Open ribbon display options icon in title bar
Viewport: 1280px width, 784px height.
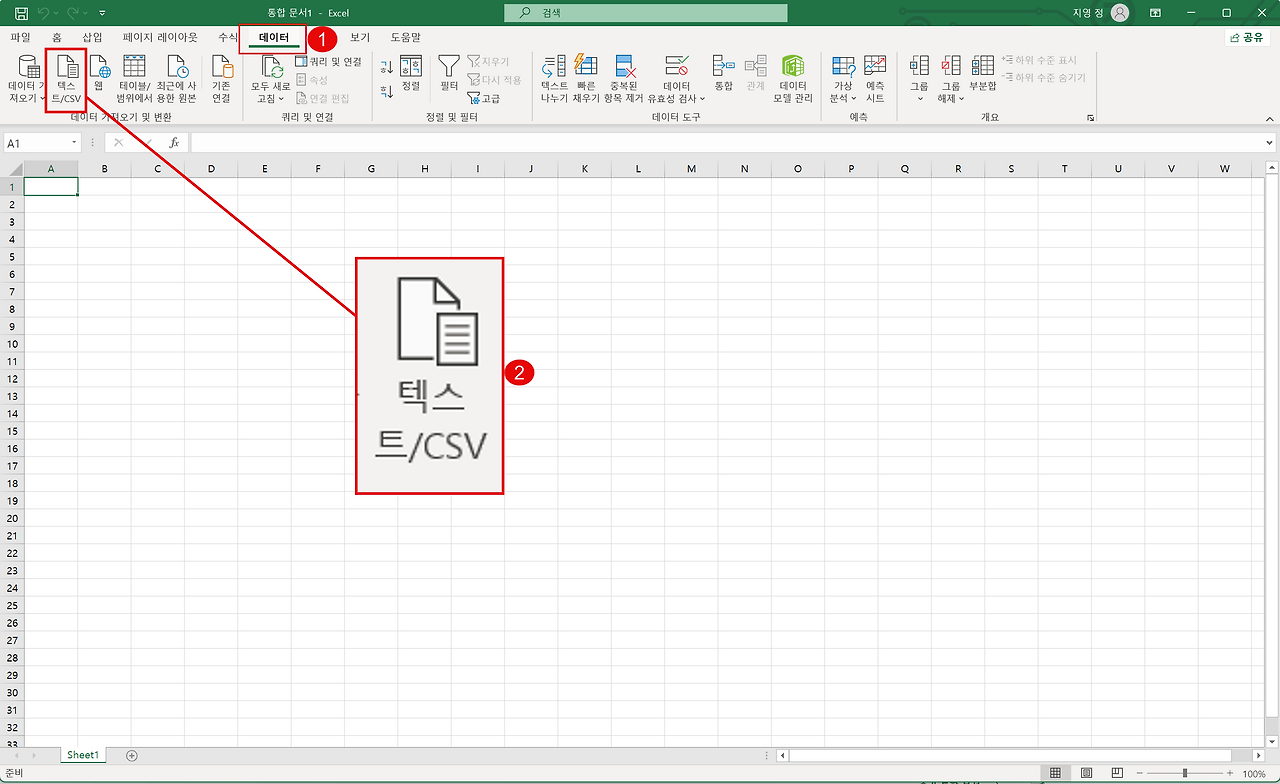point(1156,13)
